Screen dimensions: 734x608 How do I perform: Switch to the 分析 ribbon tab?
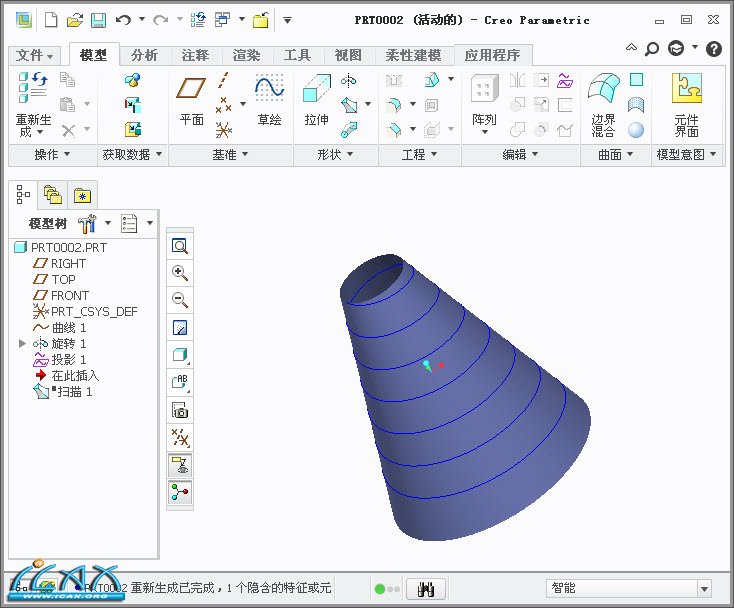pyautogui.click(x=144, y=55)
